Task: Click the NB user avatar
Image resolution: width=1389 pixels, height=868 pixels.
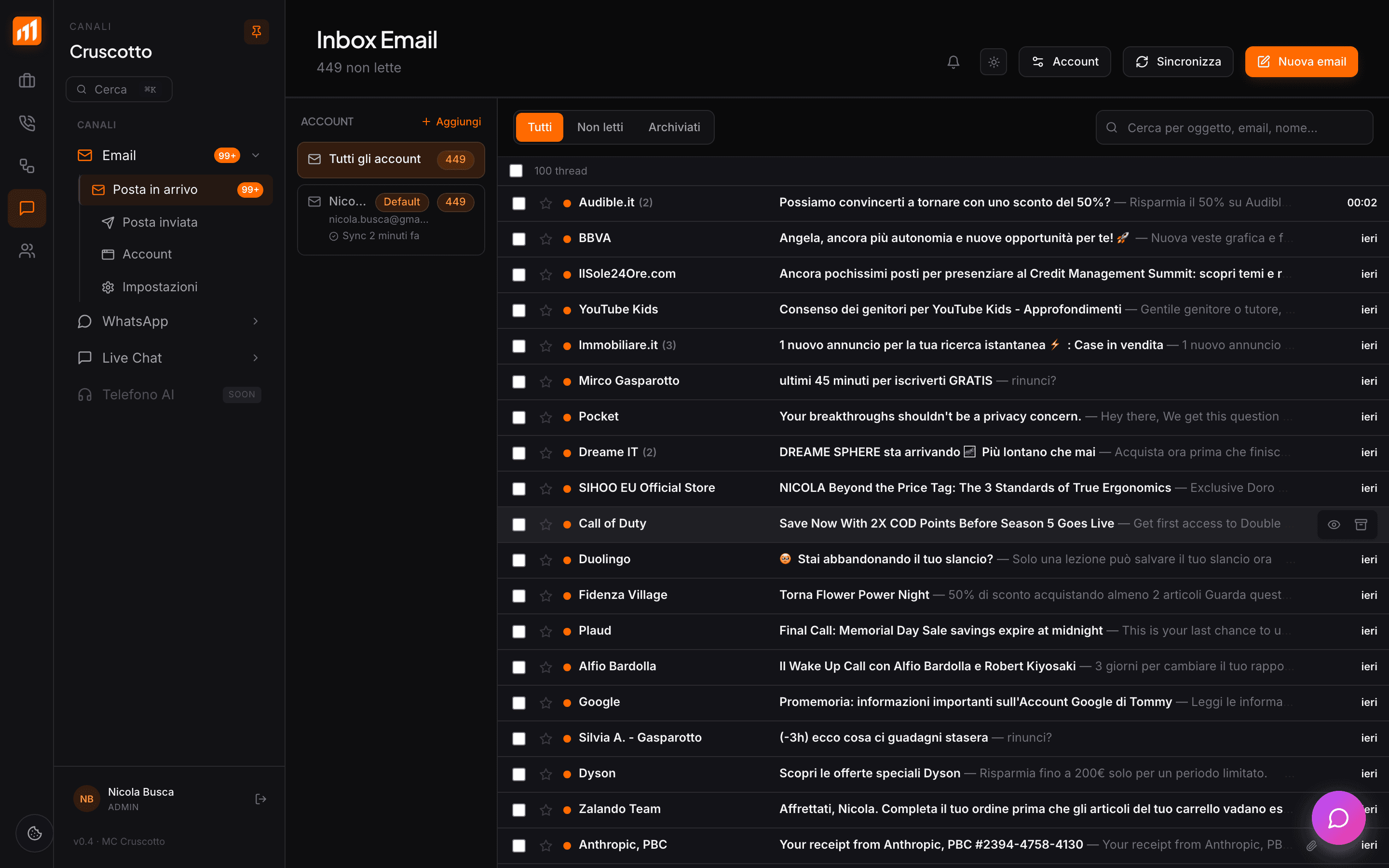Action: (87, 799)
